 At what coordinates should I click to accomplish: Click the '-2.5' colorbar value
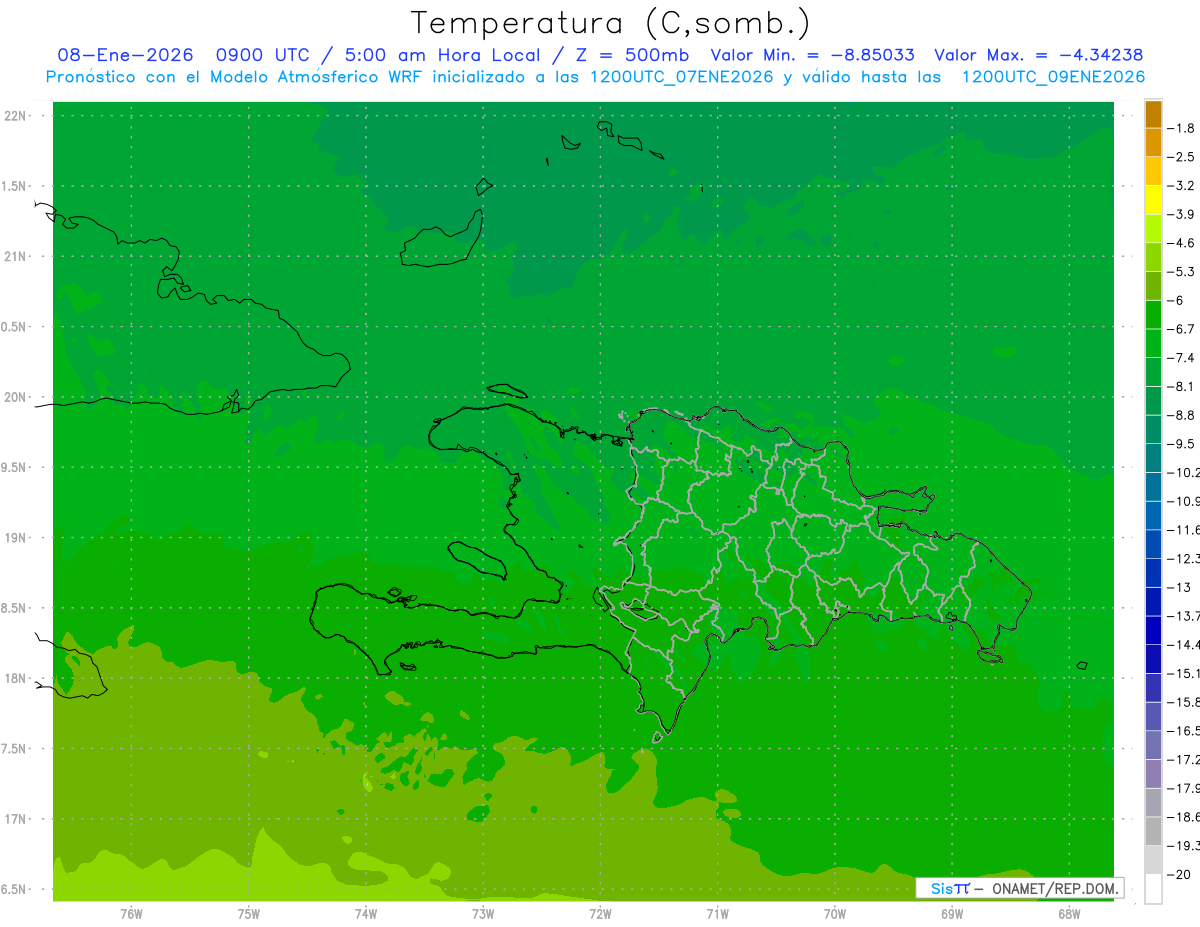[x=1181, y=157]
